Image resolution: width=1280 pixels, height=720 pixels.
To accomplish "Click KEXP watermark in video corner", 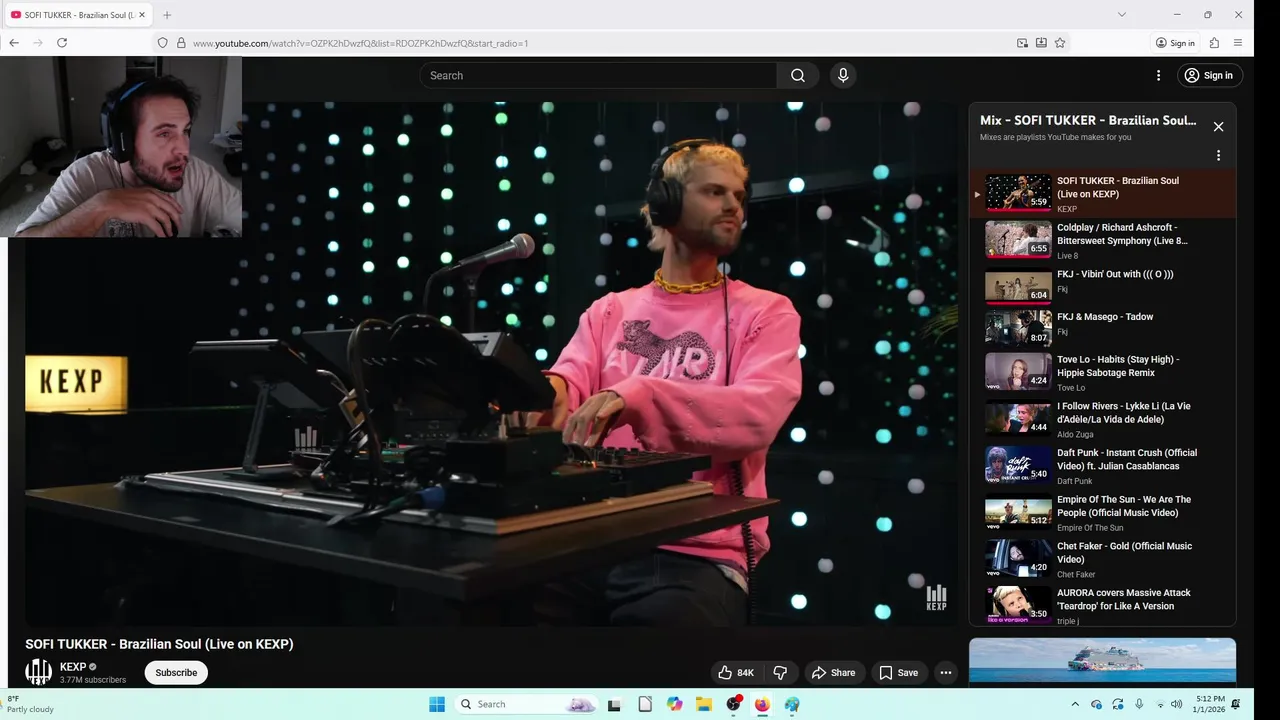I will (x=936, y=597).
